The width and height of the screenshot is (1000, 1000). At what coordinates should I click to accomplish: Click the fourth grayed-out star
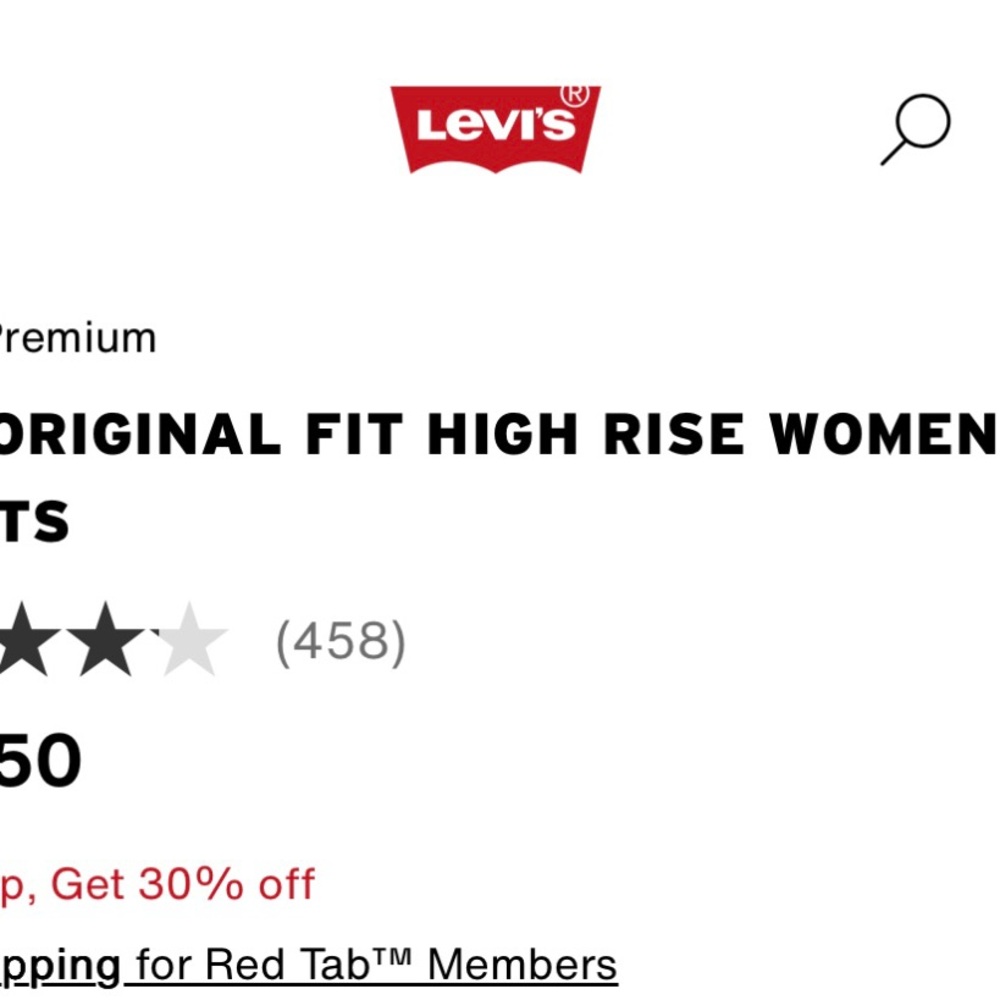[x=188, y=638]
